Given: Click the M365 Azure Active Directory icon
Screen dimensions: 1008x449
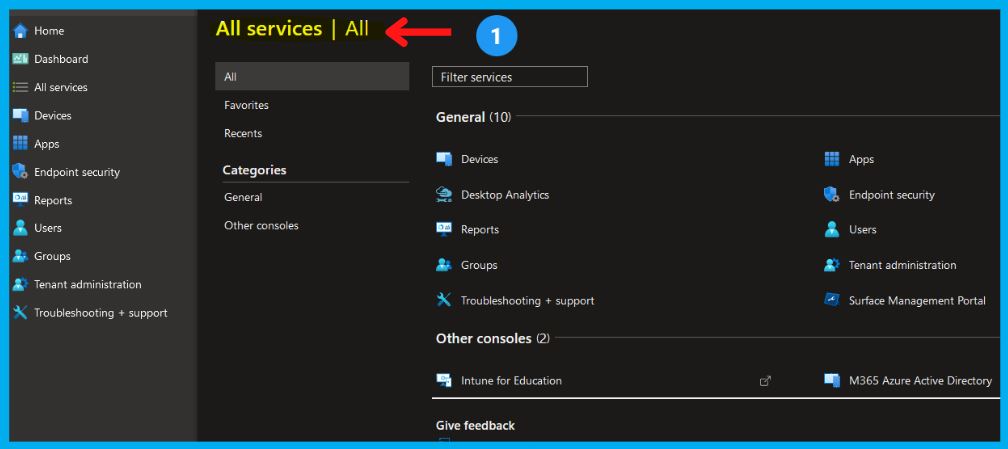Looking at the screenshot, I should (832, 381).
